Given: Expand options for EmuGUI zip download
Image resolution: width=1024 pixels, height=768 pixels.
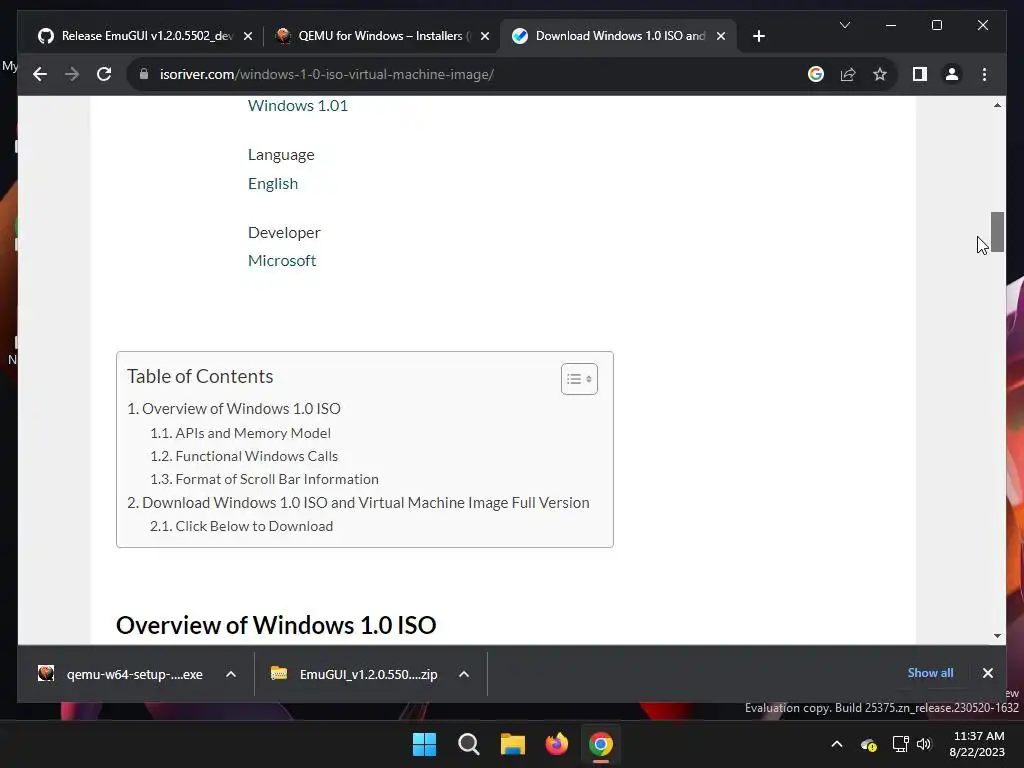Looking at the screenshot, I should [464, 674].
